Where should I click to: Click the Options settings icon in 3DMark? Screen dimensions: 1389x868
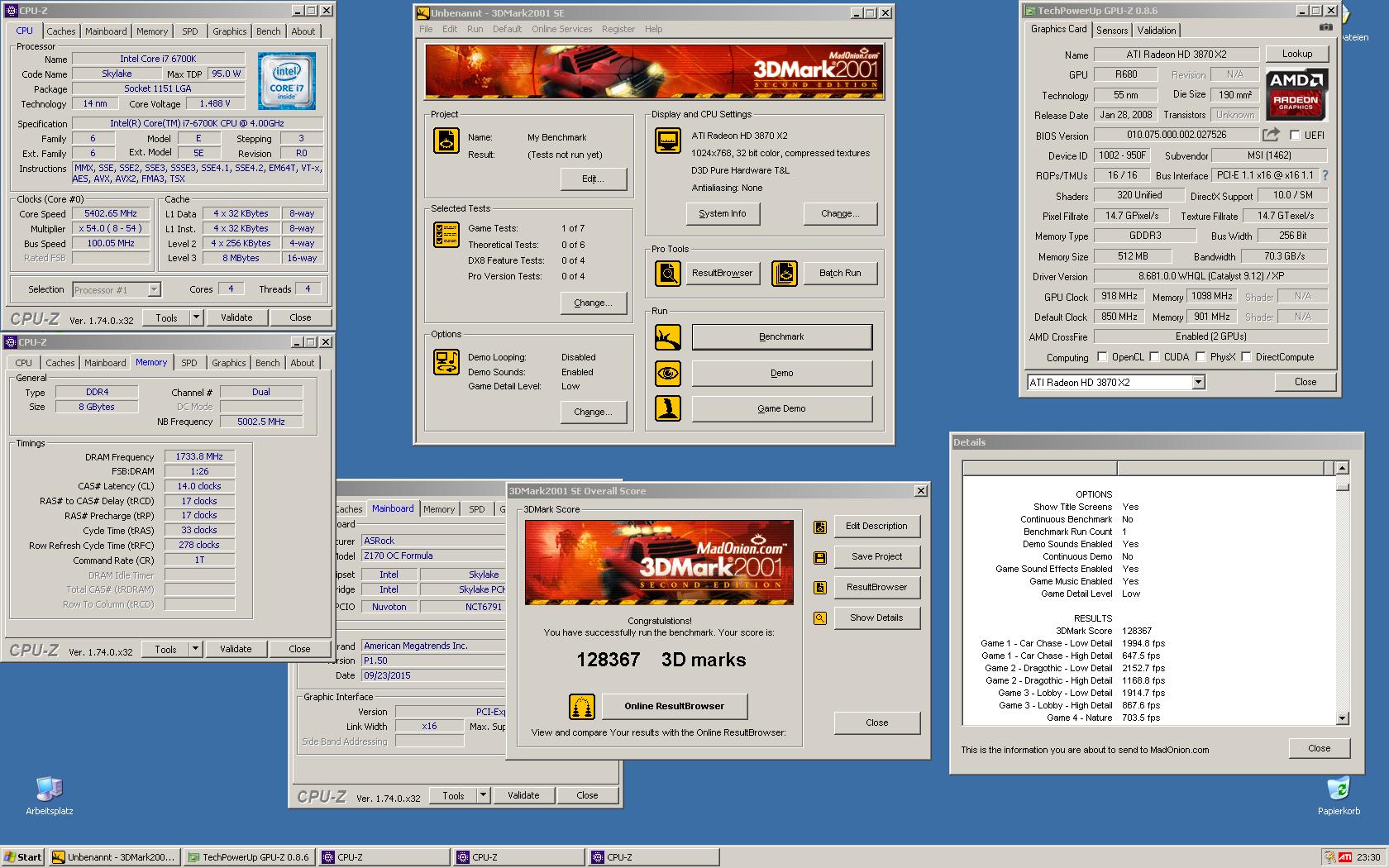[x=446, y=362]
